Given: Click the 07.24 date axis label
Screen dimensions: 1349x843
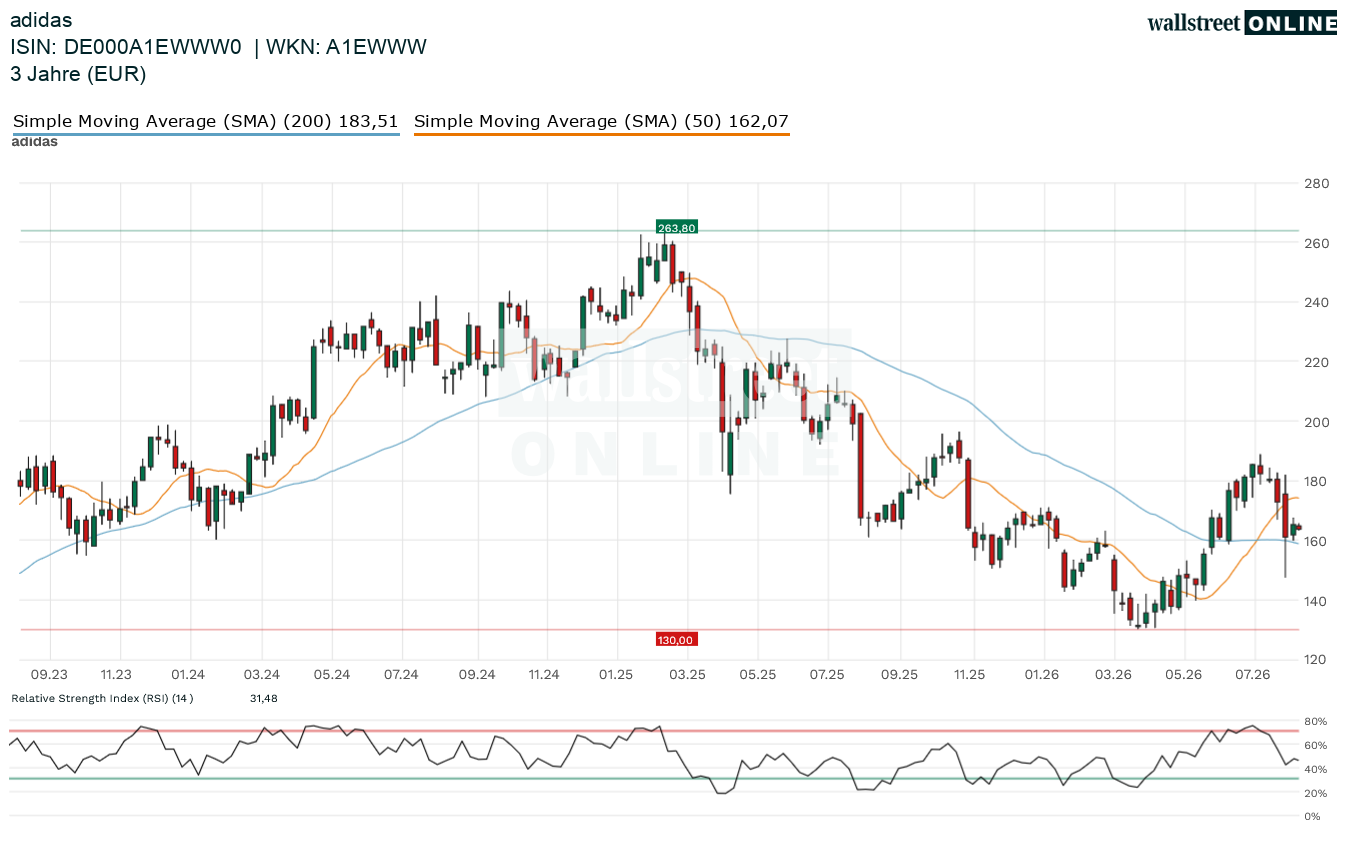Looking at the screenshot, I should point(401,675).
